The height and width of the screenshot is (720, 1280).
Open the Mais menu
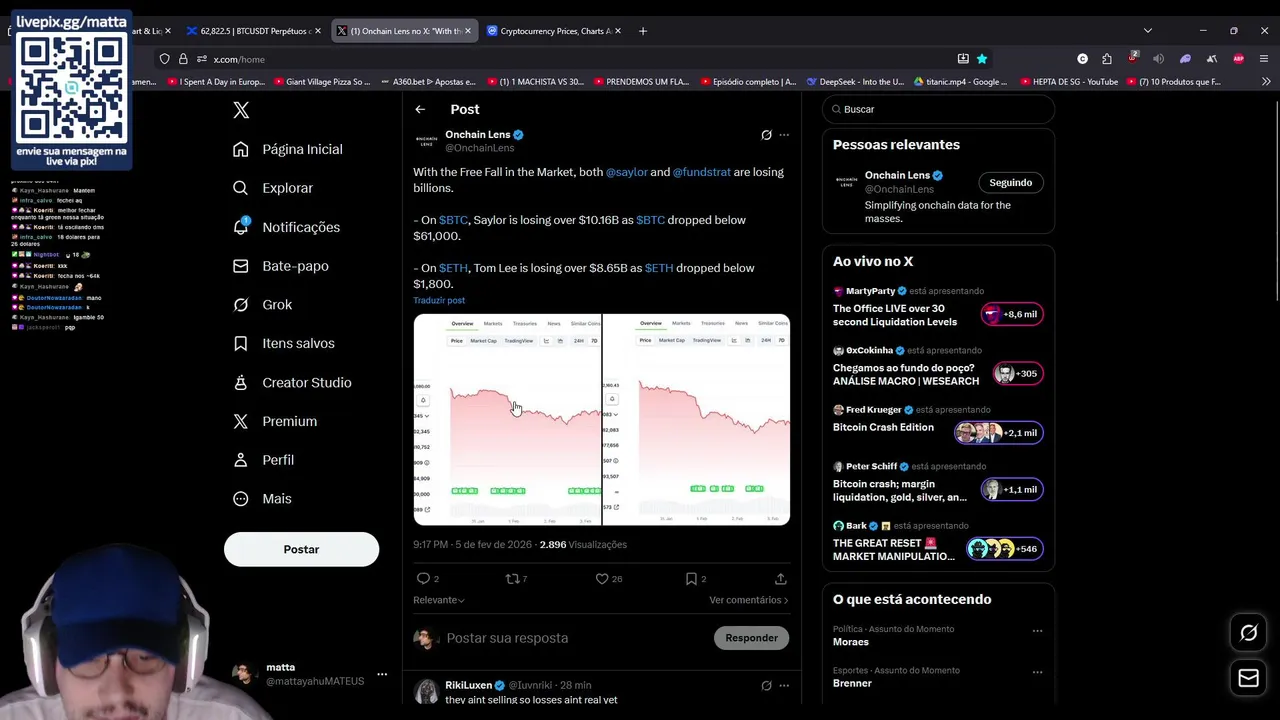tap(262, 499)
